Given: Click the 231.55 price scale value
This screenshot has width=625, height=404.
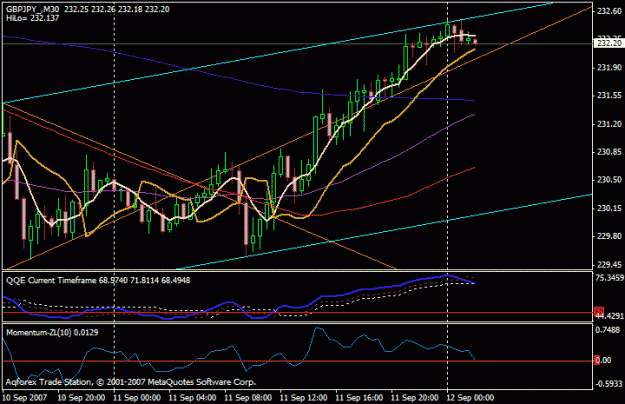Looking at the screenshot, I should [x=609, y=96].
